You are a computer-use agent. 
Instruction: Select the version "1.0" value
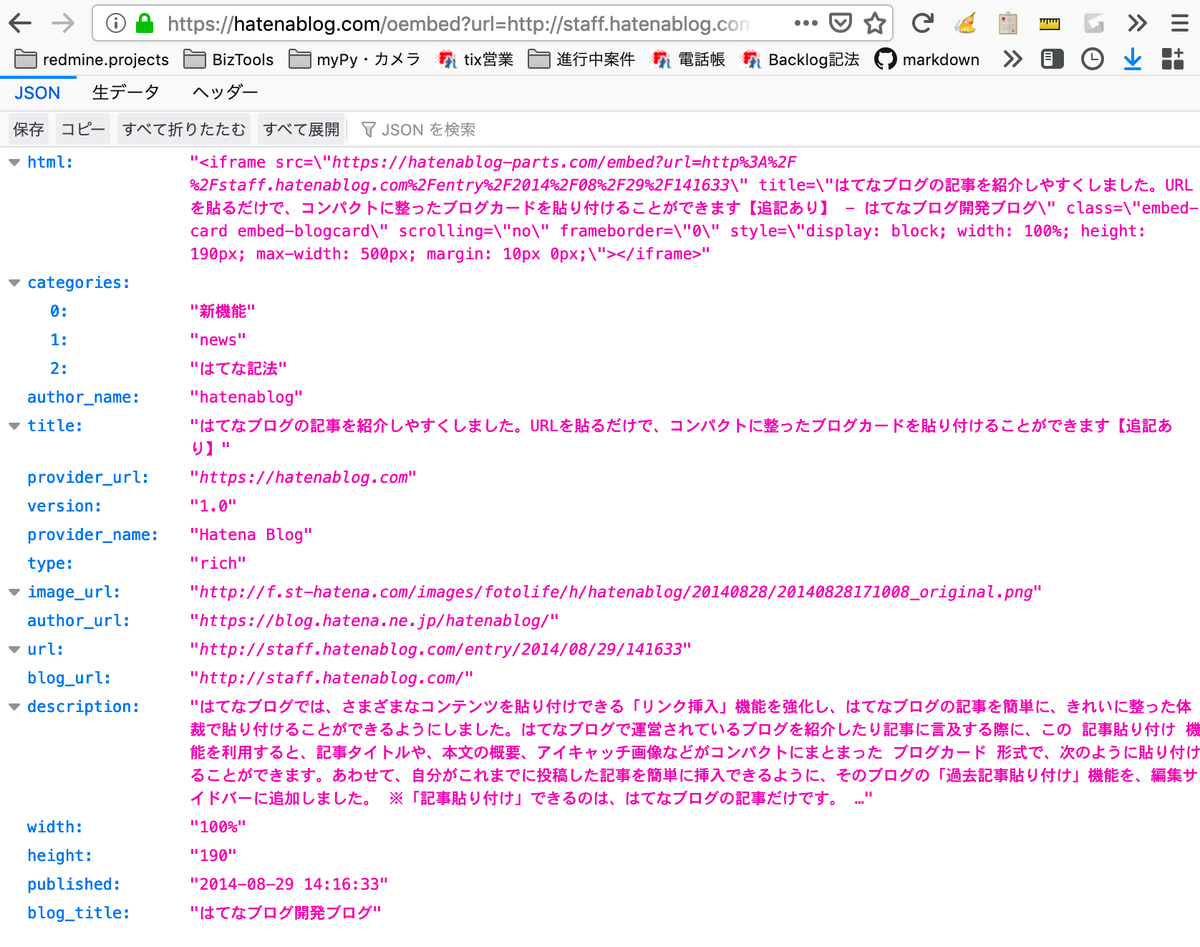[214, 506]
